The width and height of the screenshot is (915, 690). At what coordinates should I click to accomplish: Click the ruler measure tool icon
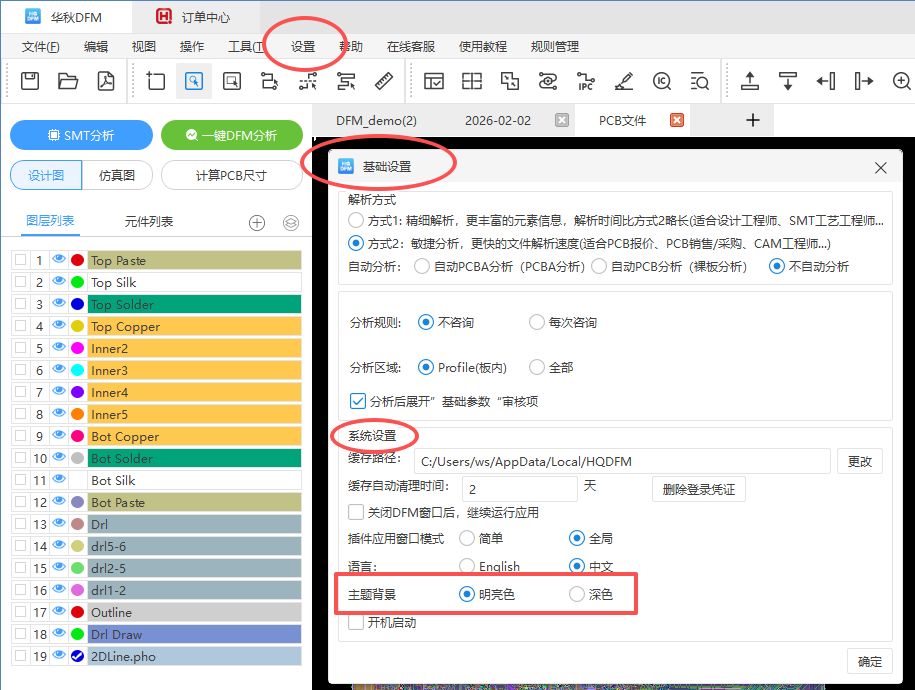(383, 81)
